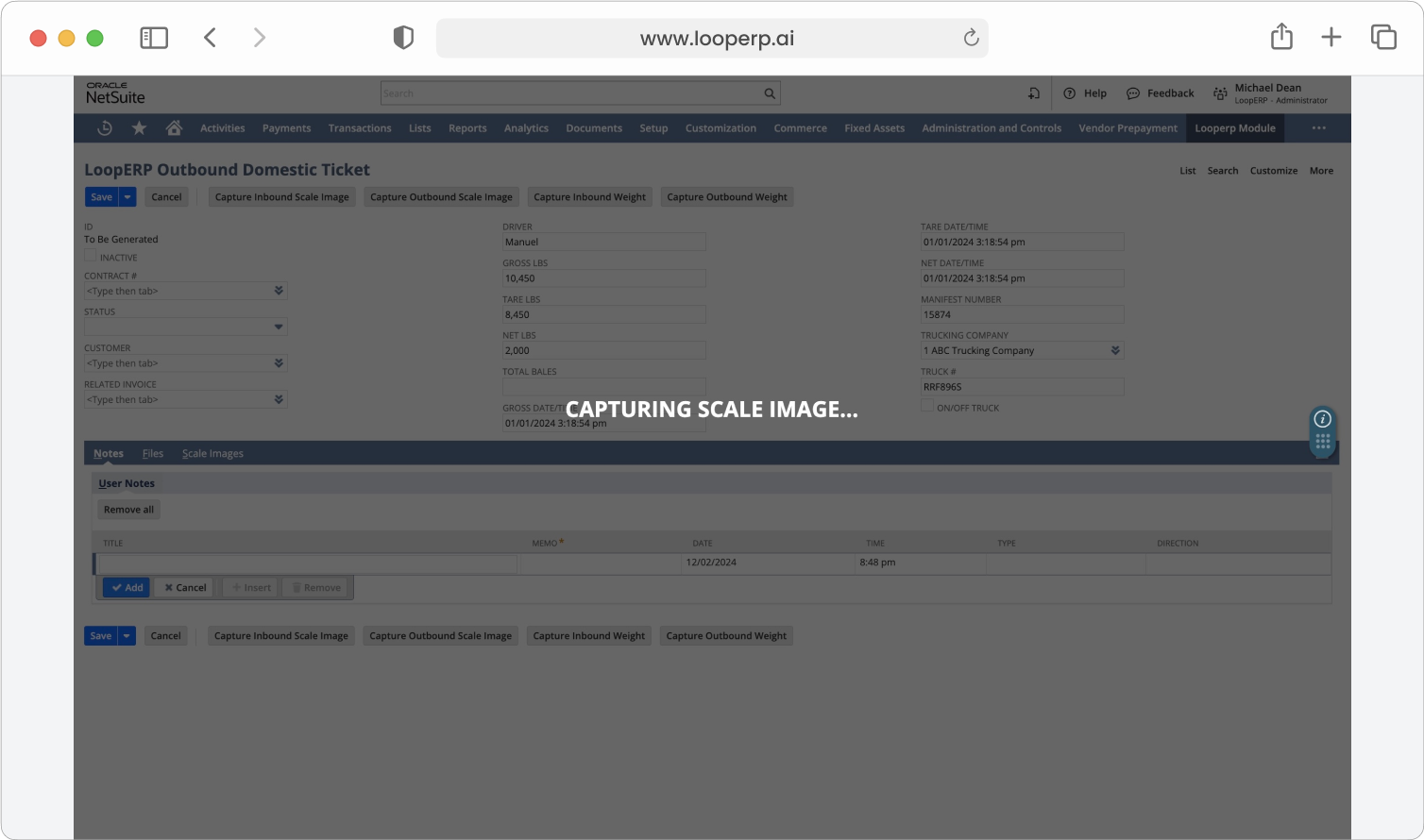
Task: Open the notes icon left of Help
Action: (x=1034, y=93)
